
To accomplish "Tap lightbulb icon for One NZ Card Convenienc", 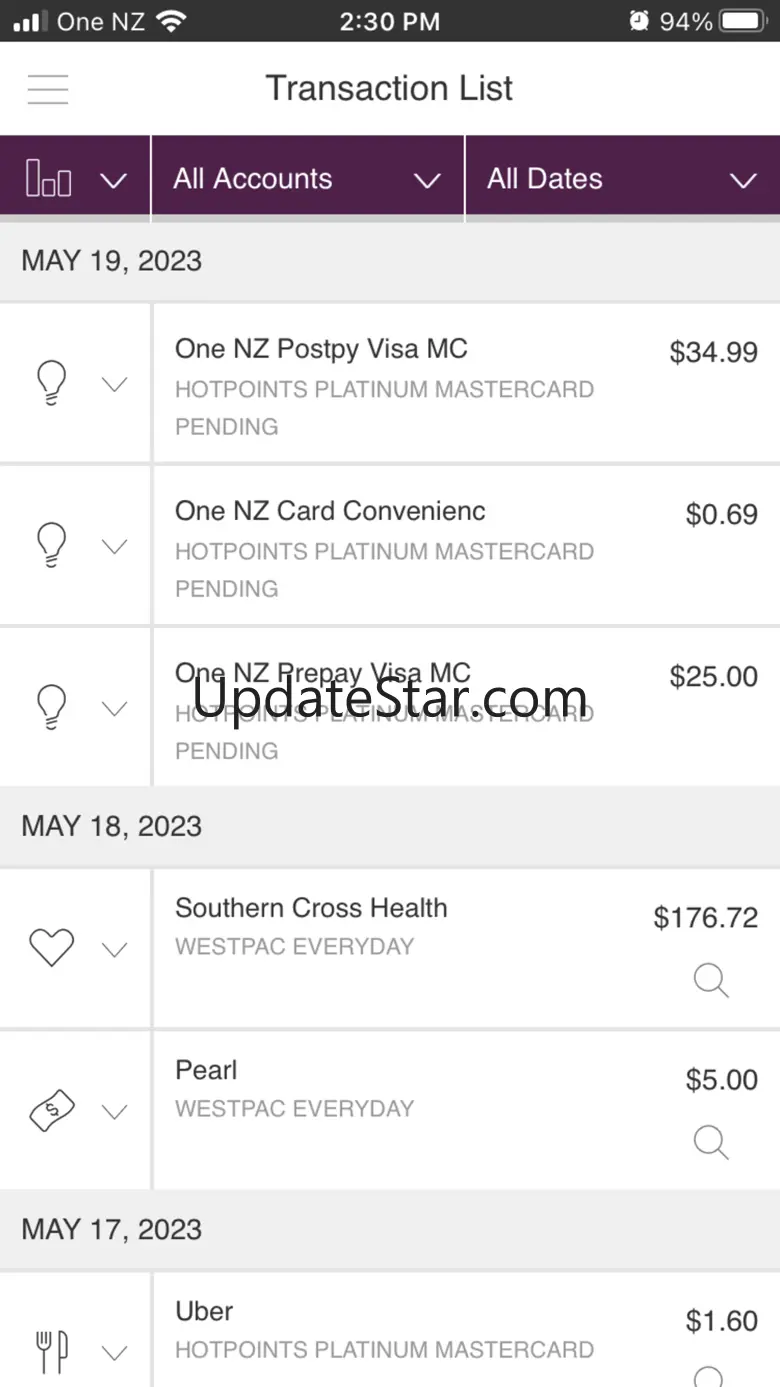I will (51, 545).
